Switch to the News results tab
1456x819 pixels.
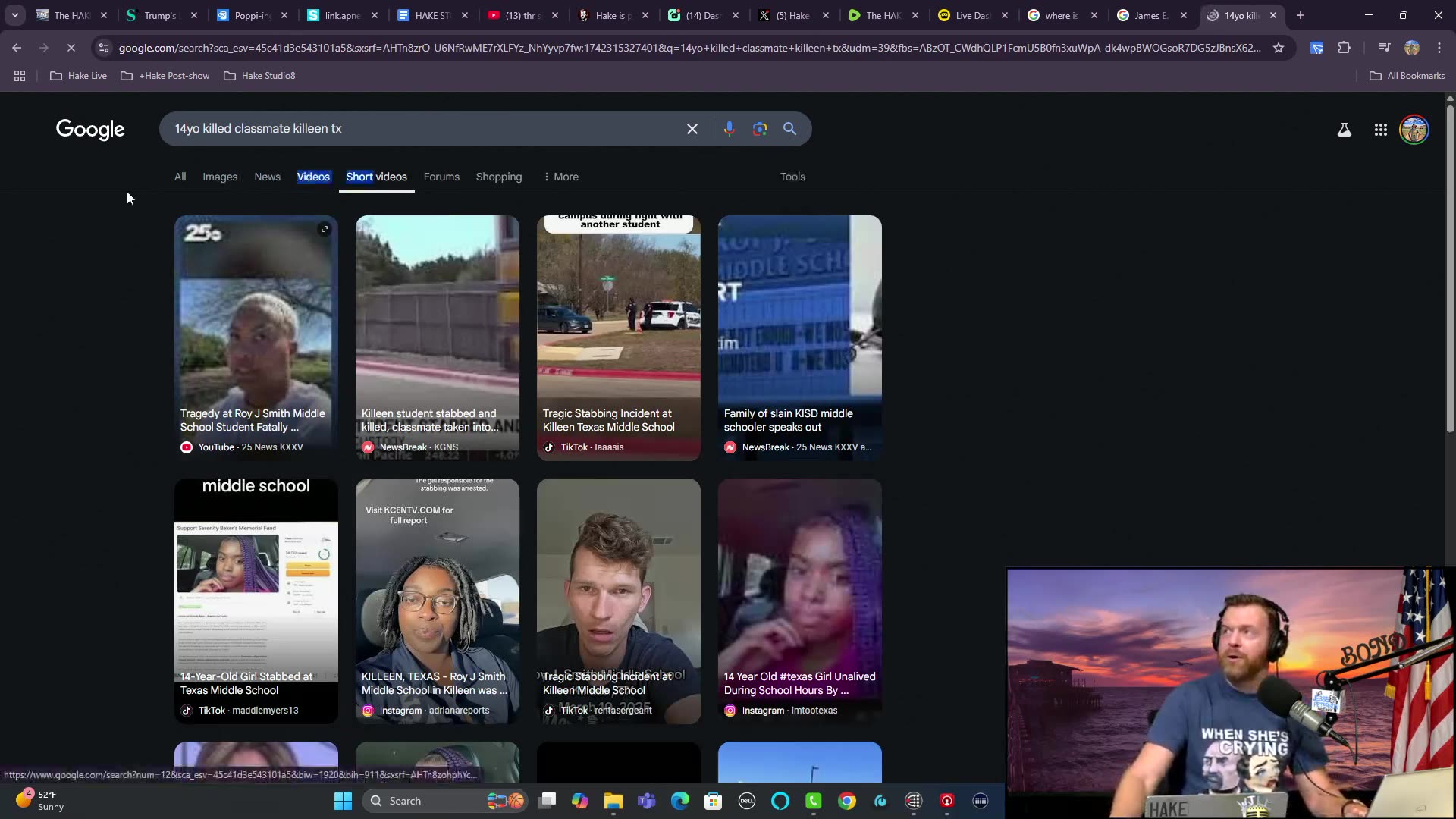tap(267, 177)
